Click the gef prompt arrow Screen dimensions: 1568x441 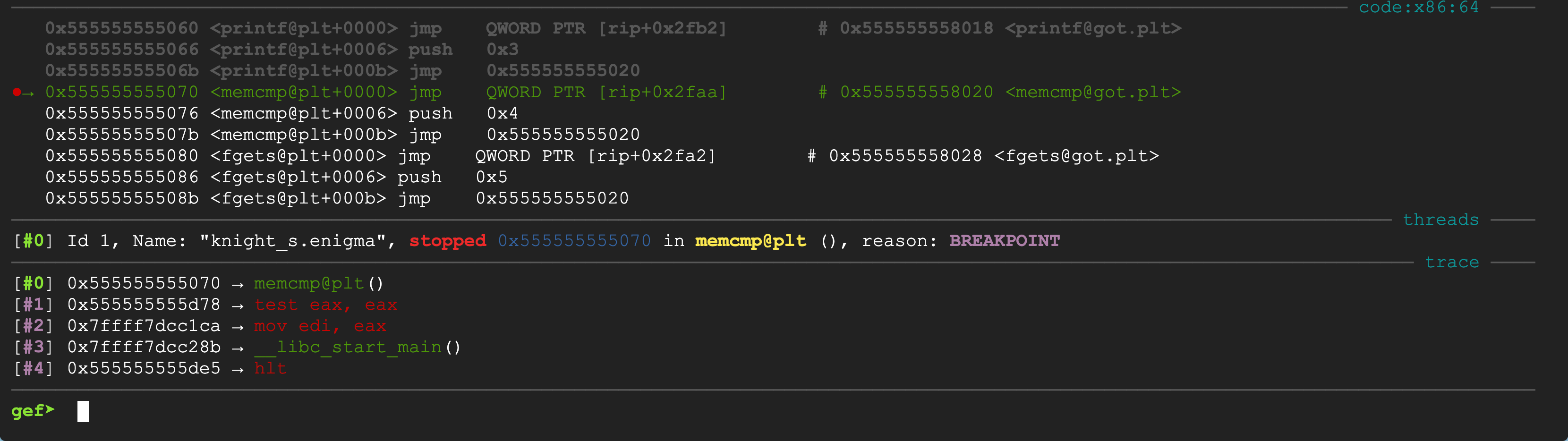50,410
